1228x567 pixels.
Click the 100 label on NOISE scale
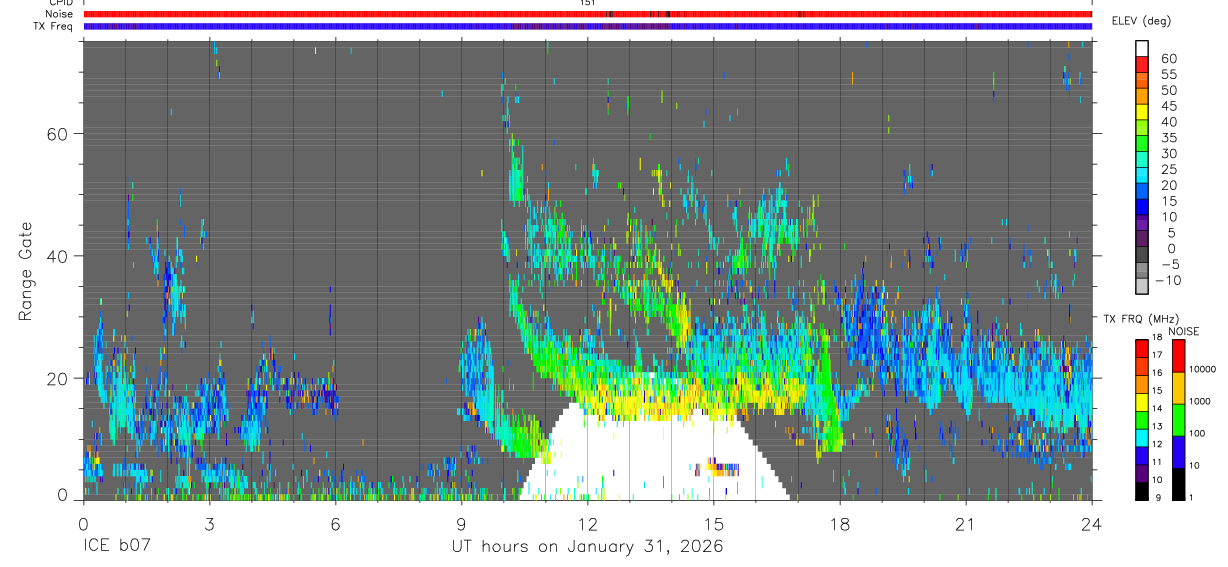click(x=1198, y=433)
